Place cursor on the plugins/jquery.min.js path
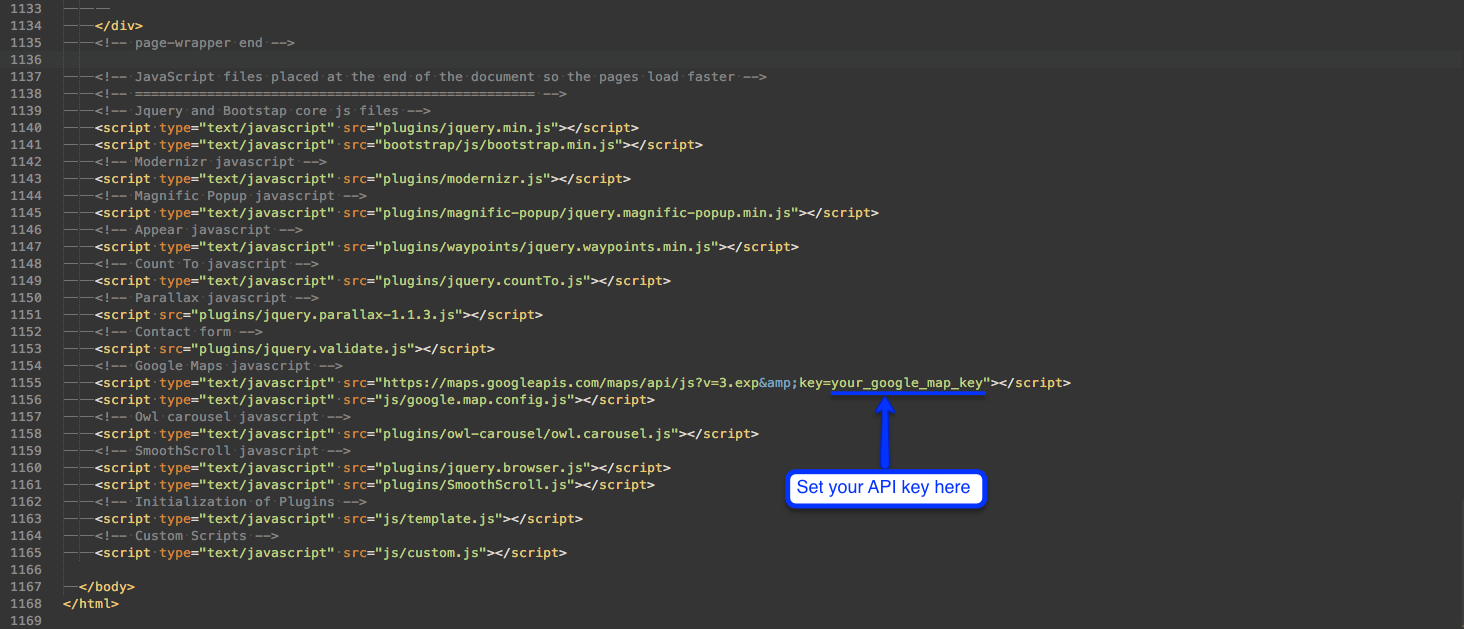 [466, 128]
